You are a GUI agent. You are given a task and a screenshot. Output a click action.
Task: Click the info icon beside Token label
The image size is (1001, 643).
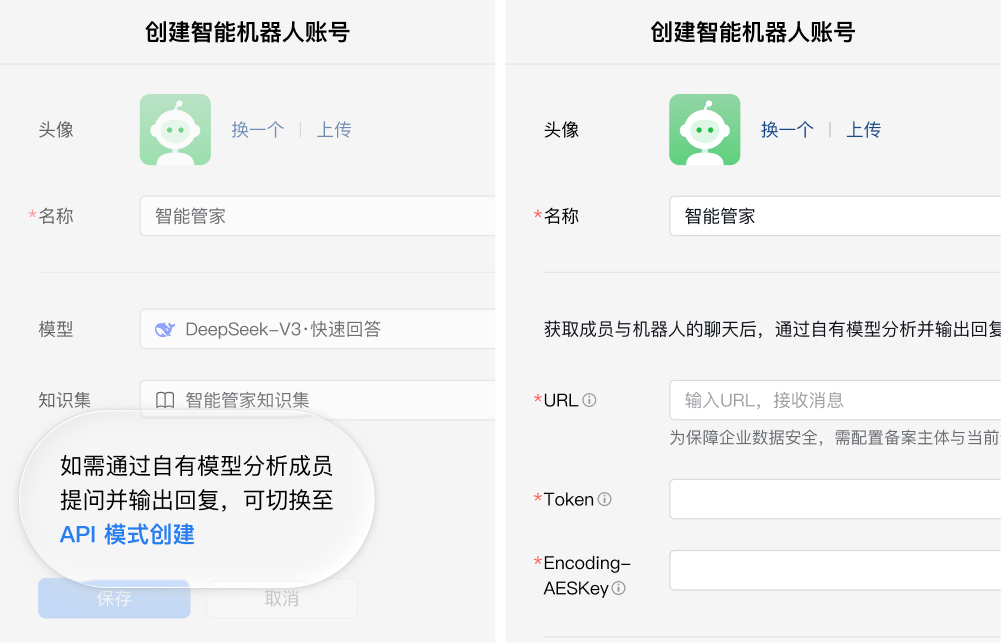point(604,499)
